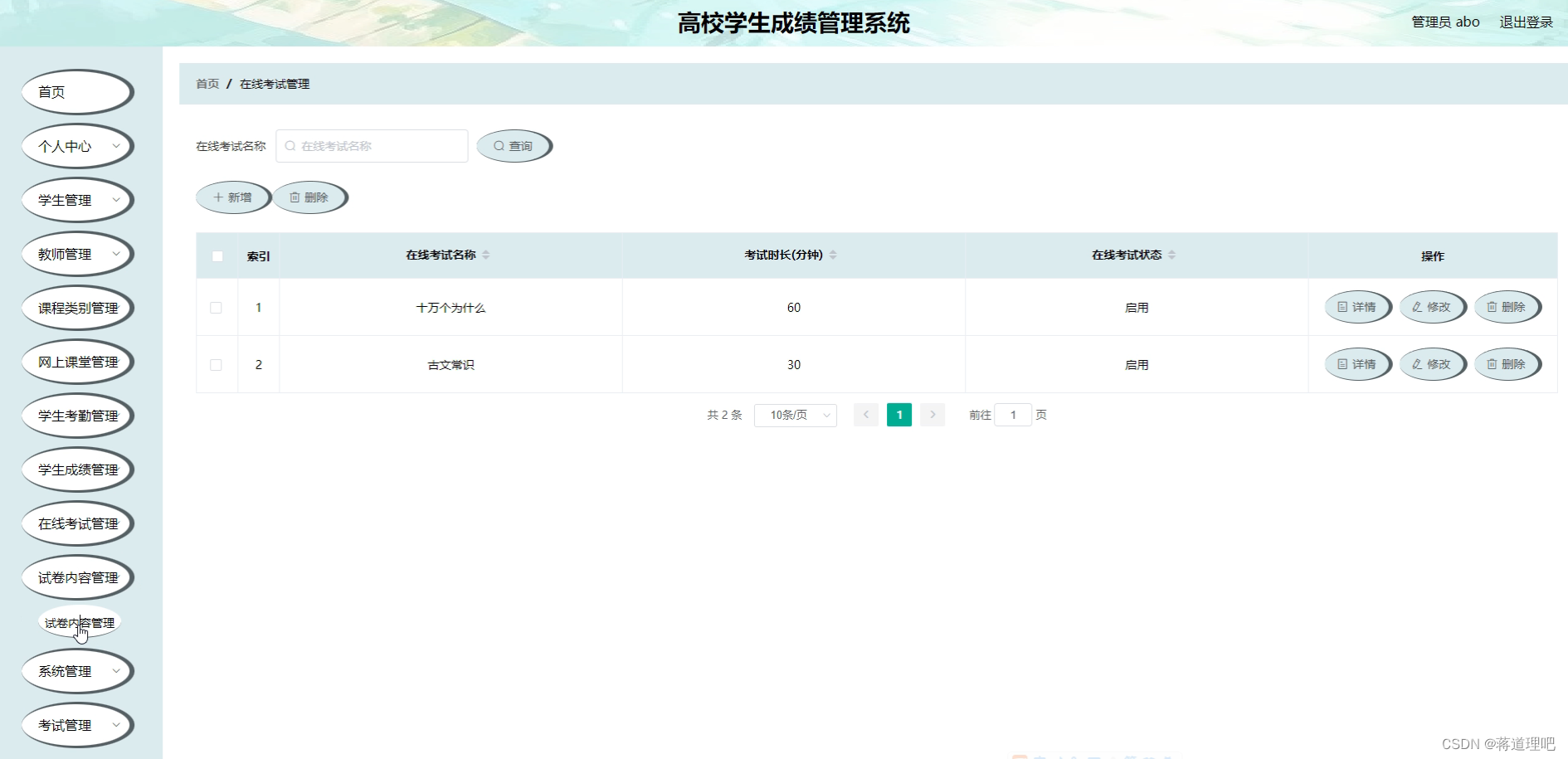
Task: Click the next page arrow in pagination
Action: click(x=932, y=415)
